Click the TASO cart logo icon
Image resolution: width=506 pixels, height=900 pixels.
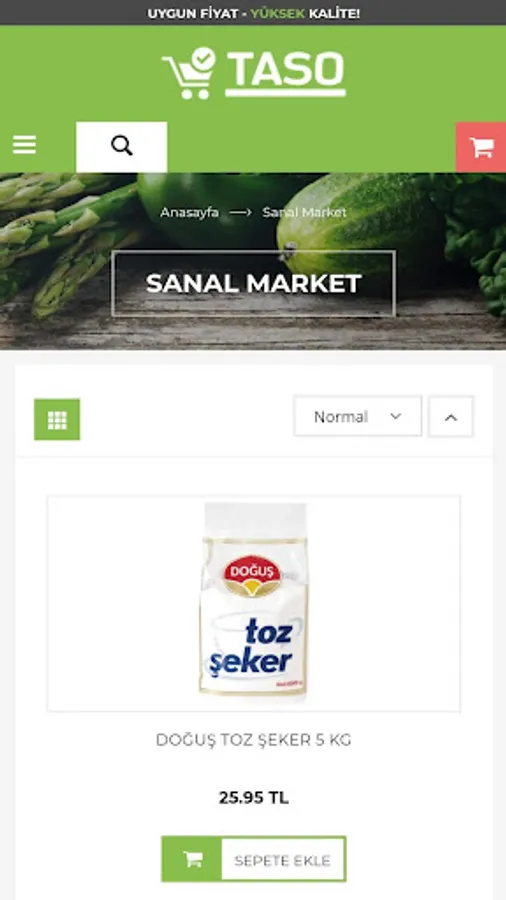point(190,73)
